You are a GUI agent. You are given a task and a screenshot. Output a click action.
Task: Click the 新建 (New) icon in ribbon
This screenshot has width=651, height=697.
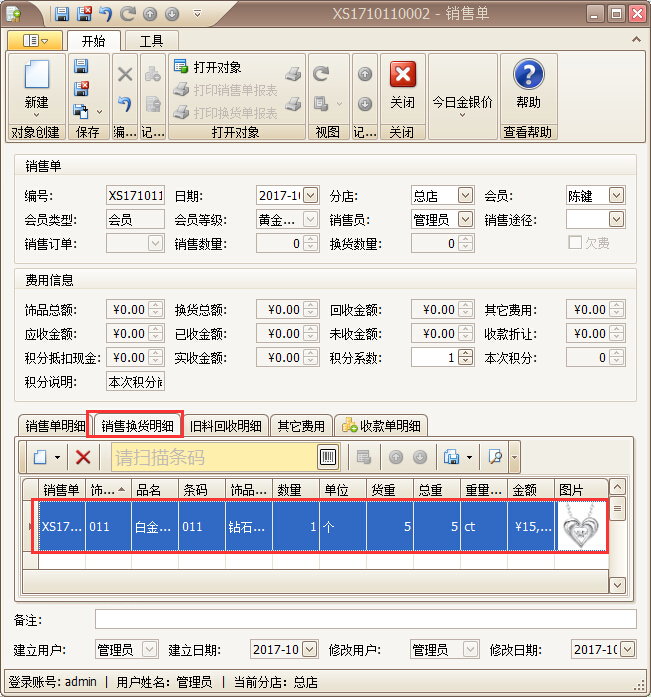[36, 79]
